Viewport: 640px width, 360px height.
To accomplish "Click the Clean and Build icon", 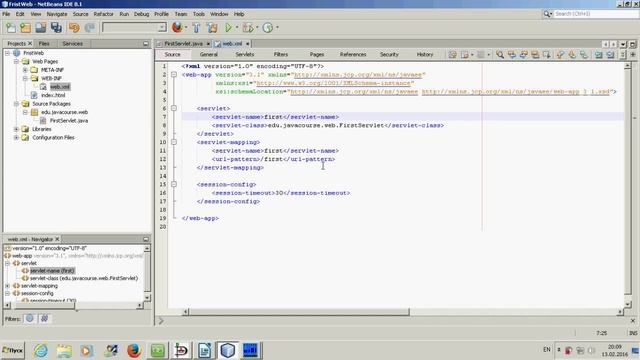I will tap(212, 28).
